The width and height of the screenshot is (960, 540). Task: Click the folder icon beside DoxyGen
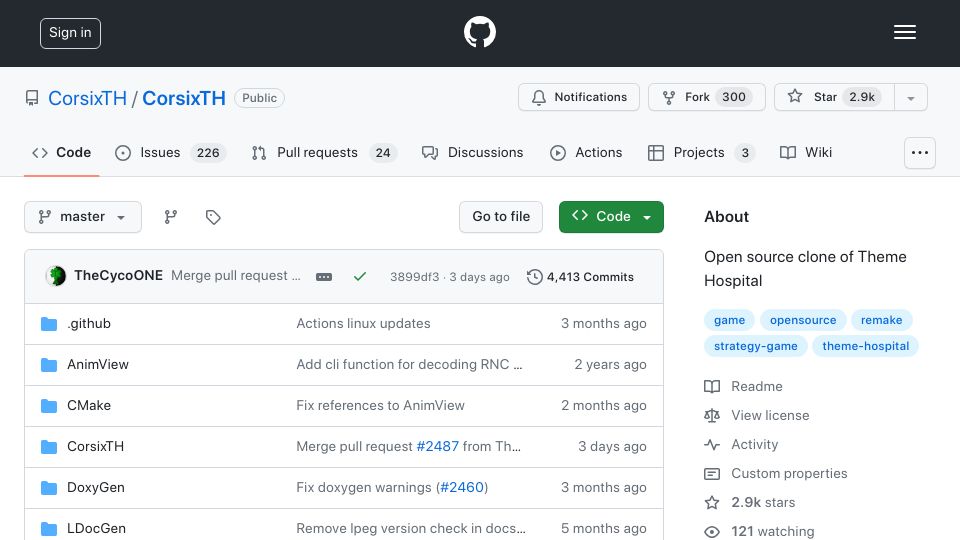tap(49, 488)
